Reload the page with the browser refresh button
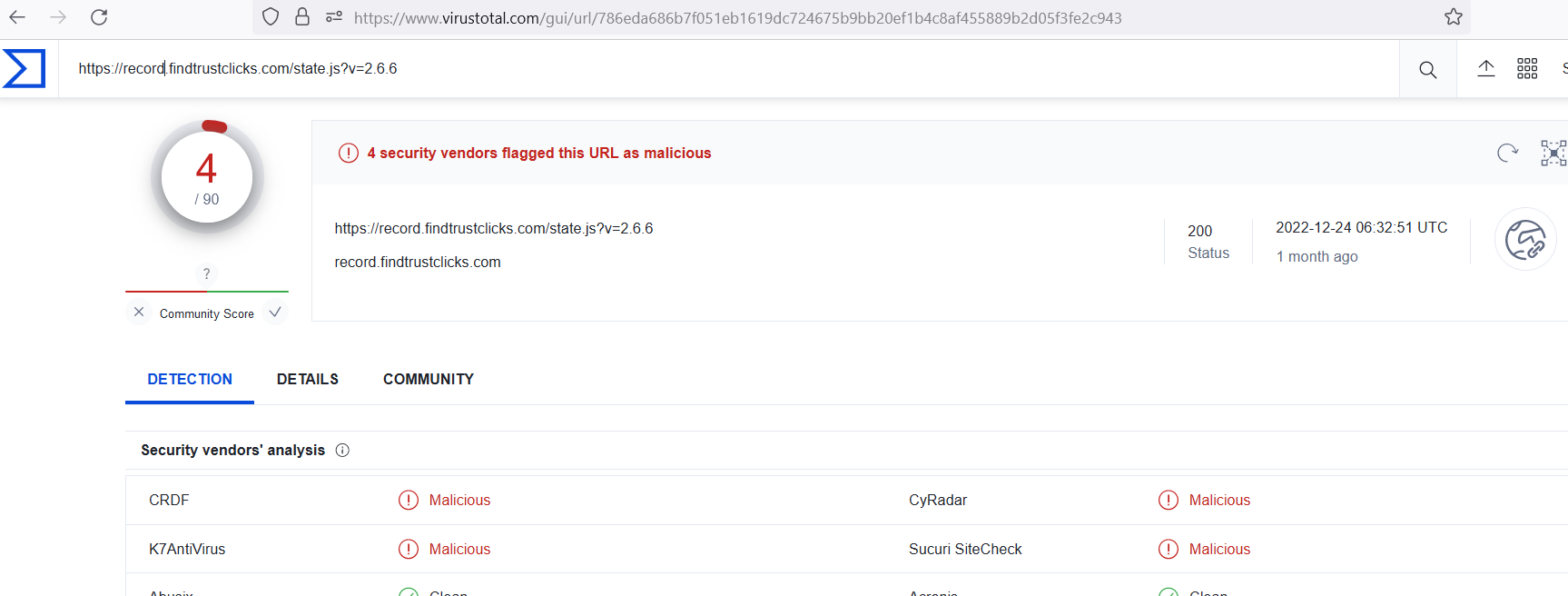Screen dimensions: 1568x596 click(99, 16)
